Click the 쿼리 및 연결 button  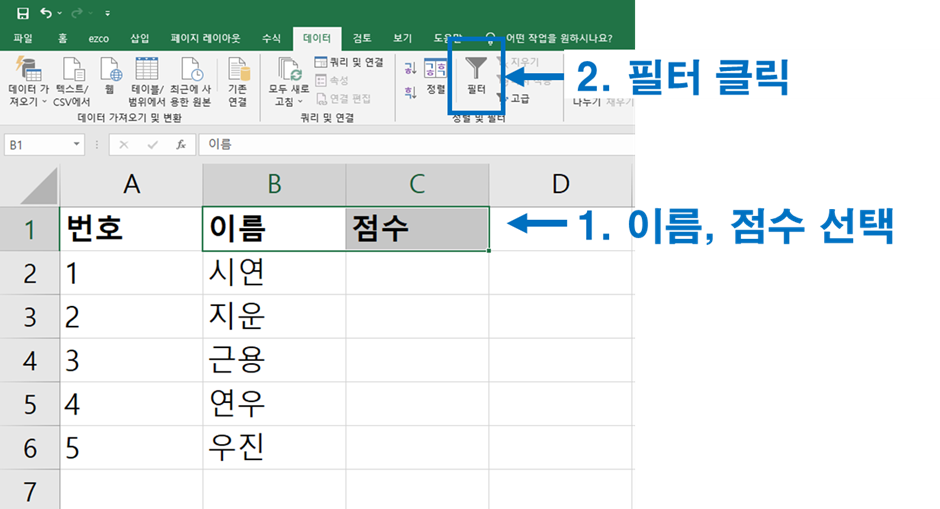[x=349, y=62]
